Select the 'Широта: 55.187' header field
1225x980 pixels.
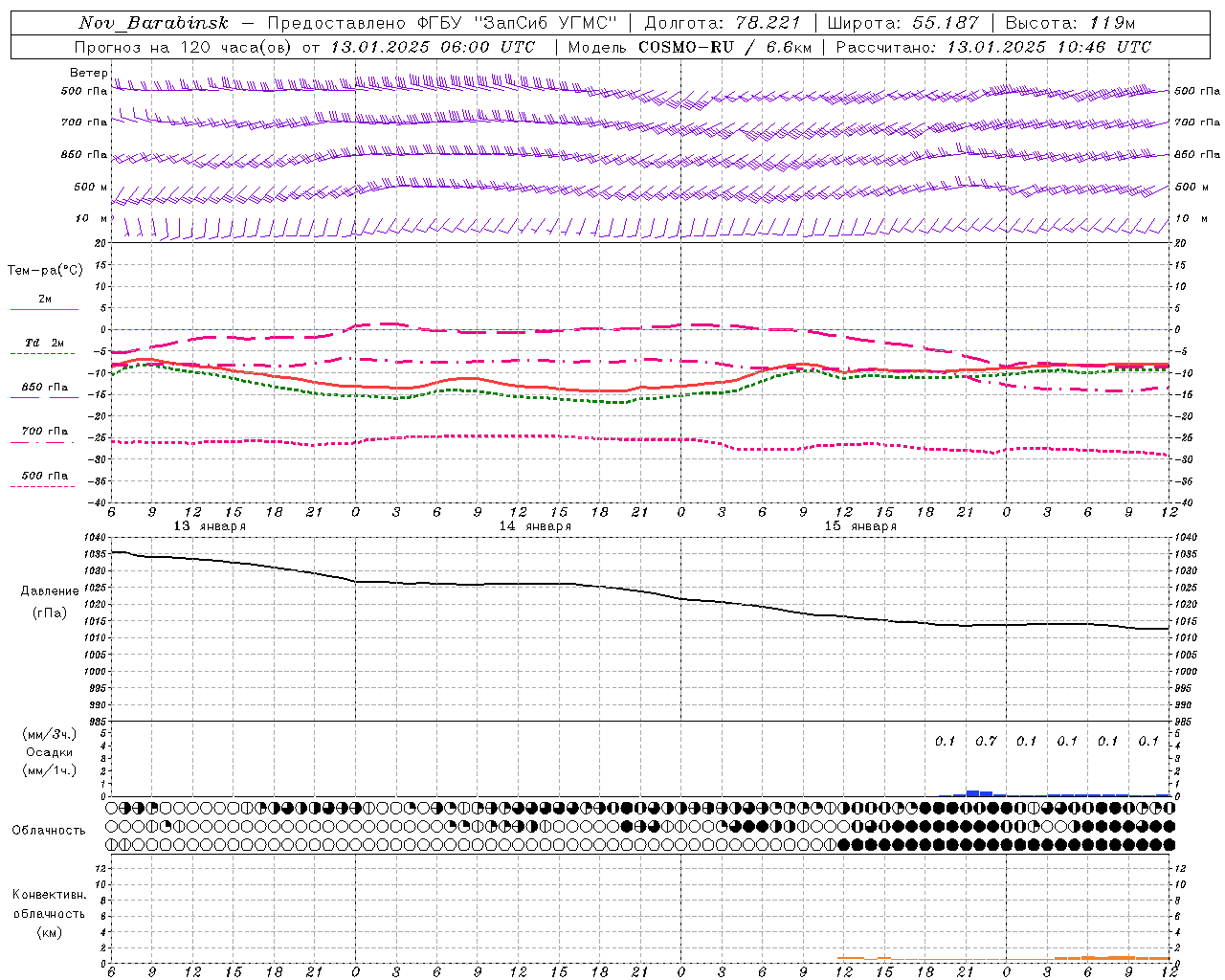tap(902, 23)
